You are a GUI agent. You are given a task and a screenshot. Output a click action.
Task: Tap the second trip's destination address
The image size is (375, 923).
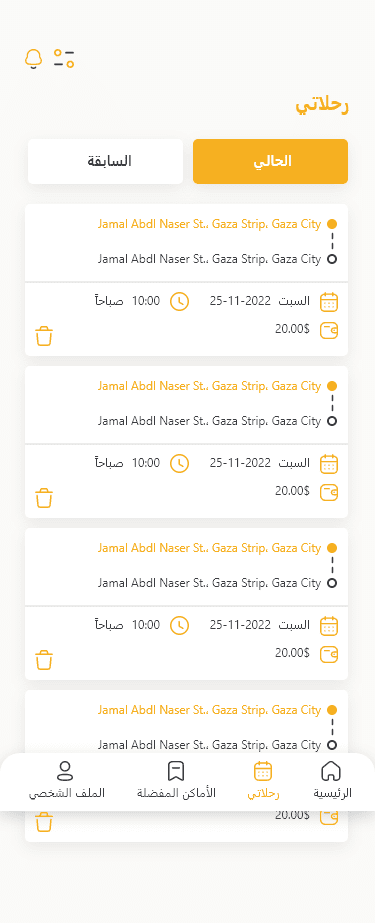[210, 421]
